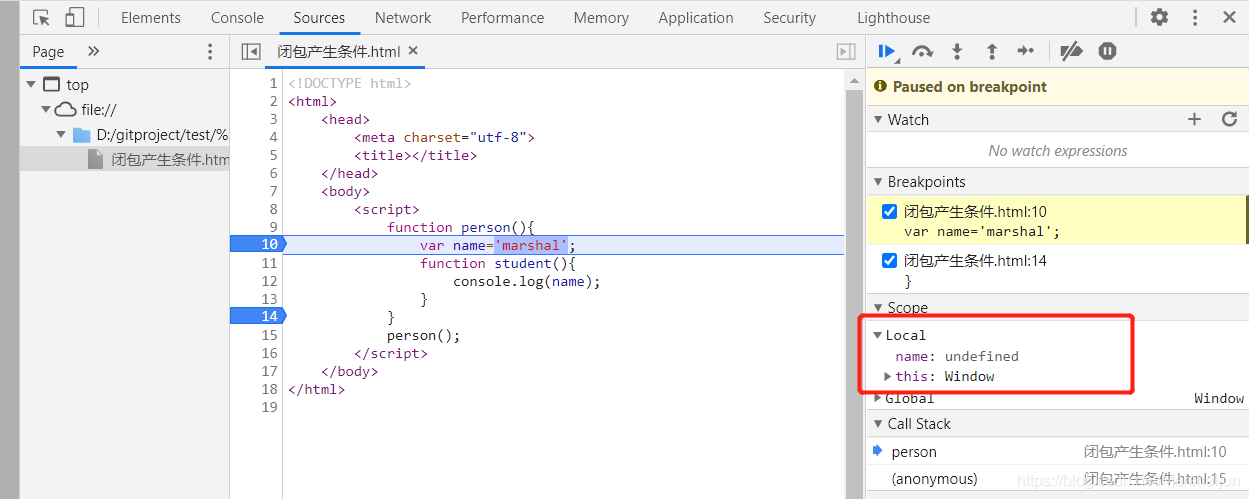Collapse the Breakpoints section

coord(877,182)
